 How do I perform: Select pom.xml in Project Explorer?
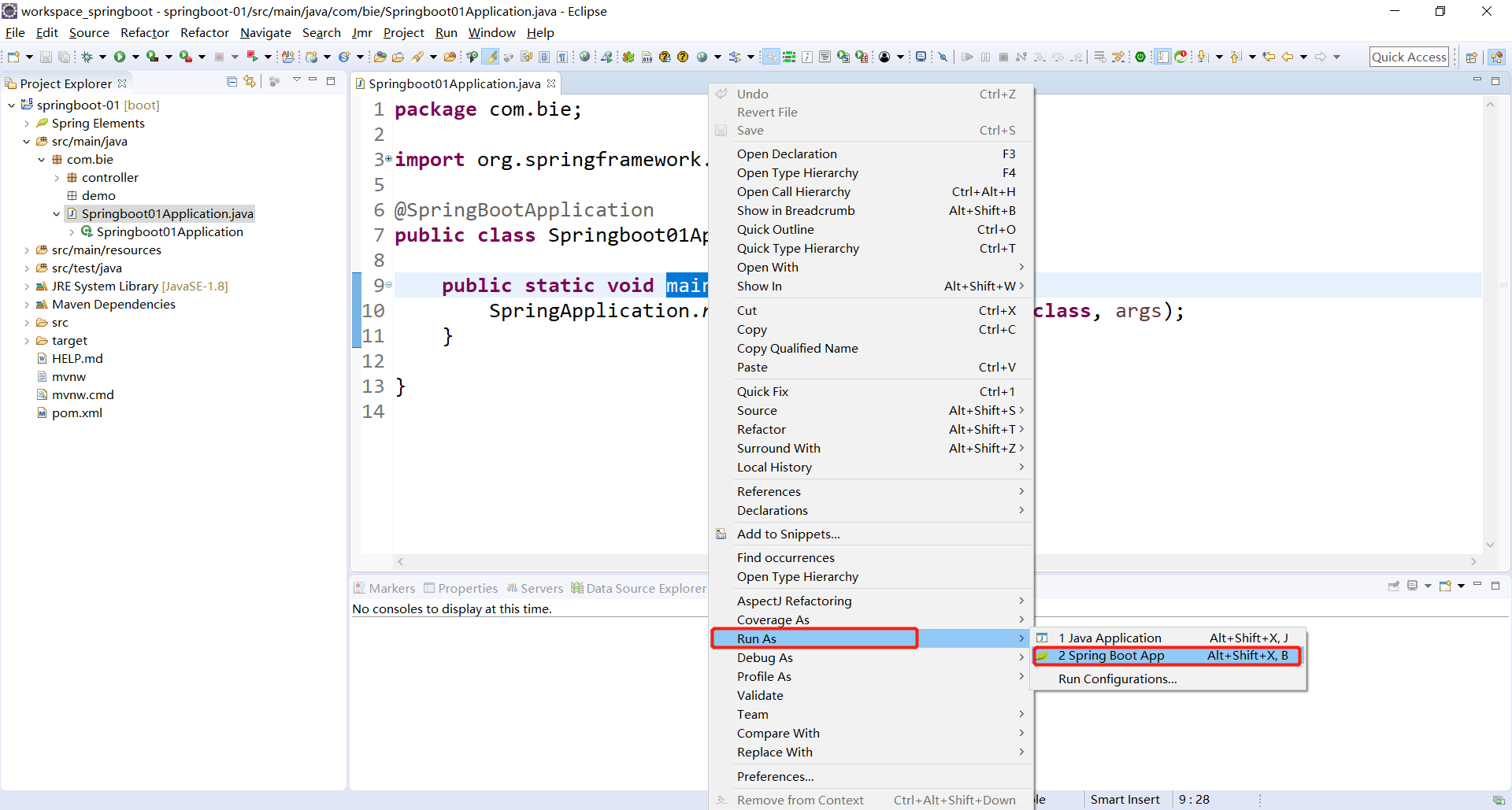click(76, 413)
